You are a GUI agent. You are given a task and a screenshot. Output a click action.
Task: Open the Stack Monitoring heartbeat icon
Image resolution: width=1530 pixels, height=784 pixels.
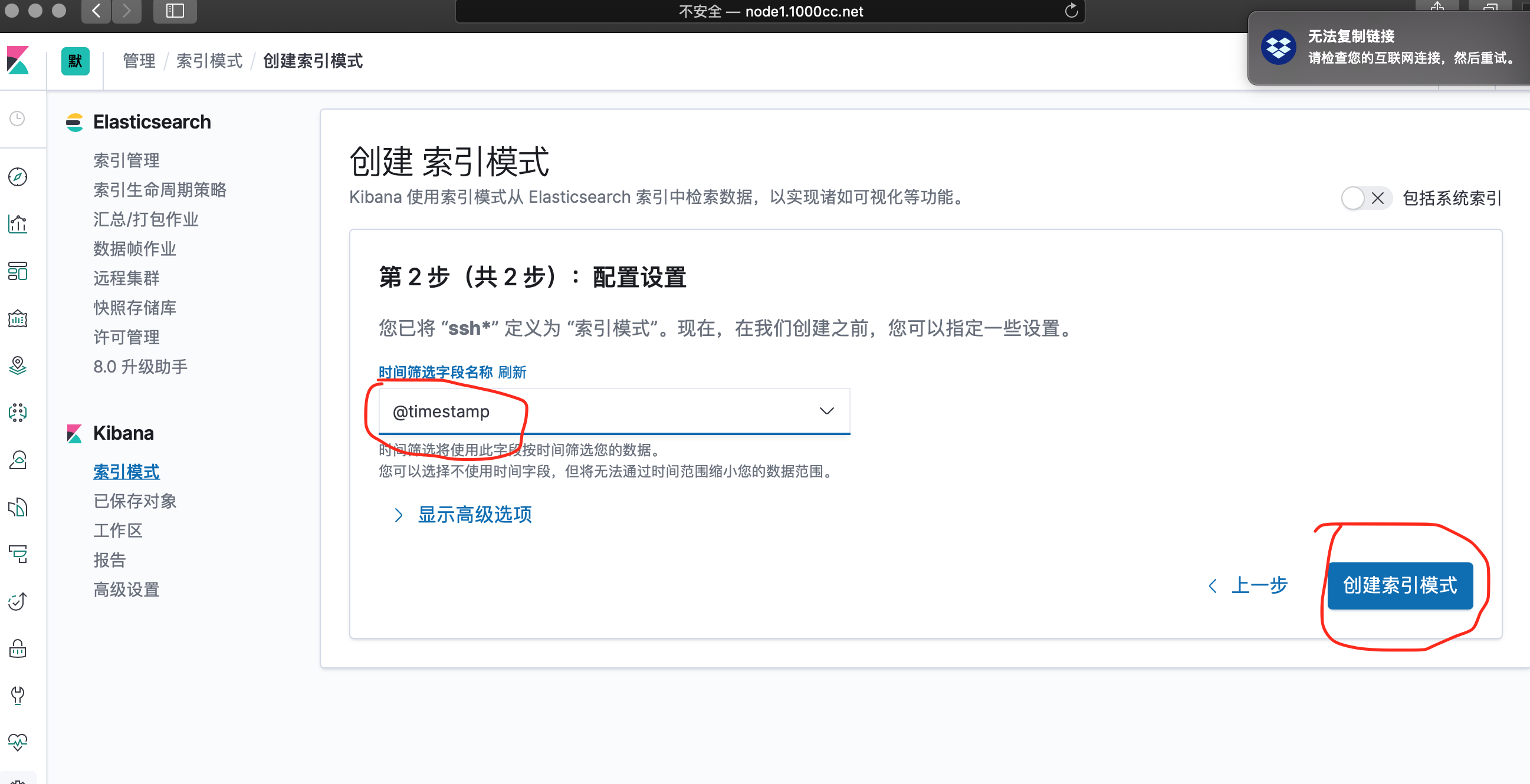18,742
